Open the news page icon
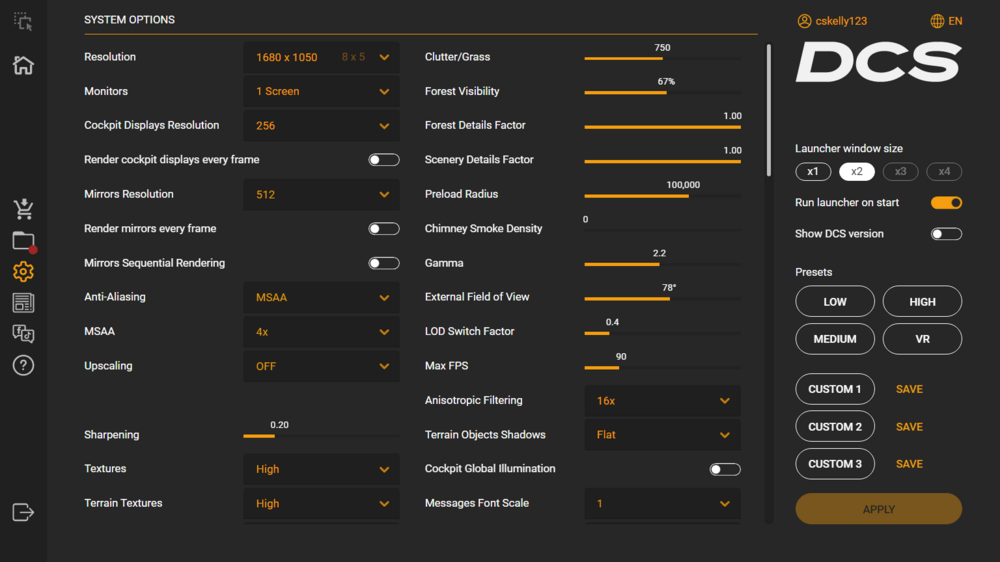Image resolution: width=1000 pixels, height=562 pixels. point(23,303)
